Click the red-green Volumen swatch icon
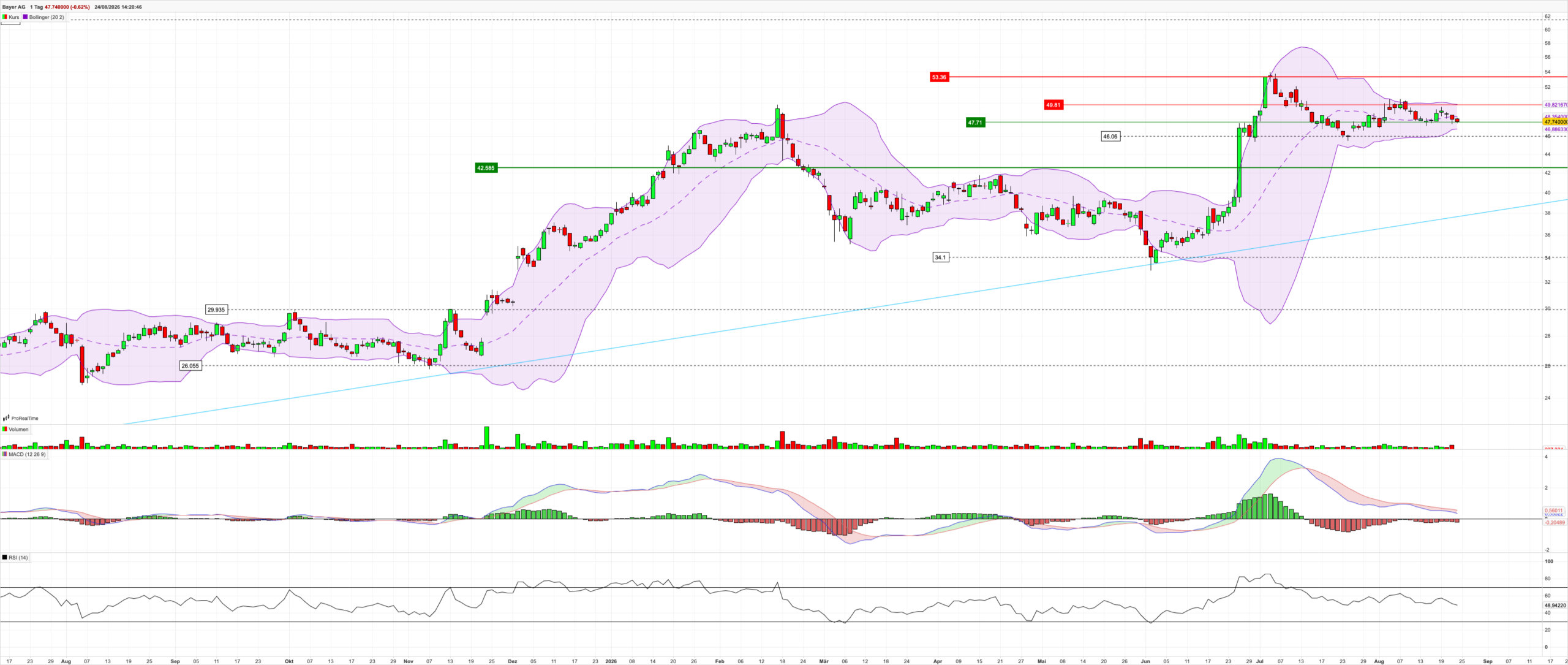The width and height of the screenshot is (1568, 665). 5,430
